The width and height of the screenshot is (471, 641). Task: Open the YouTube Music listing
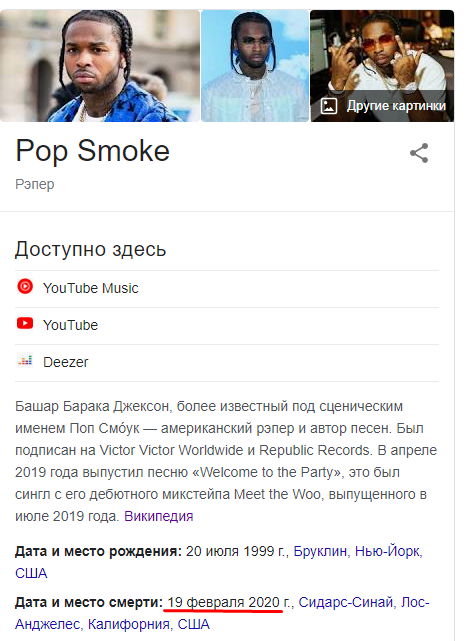tap(227, 289)
